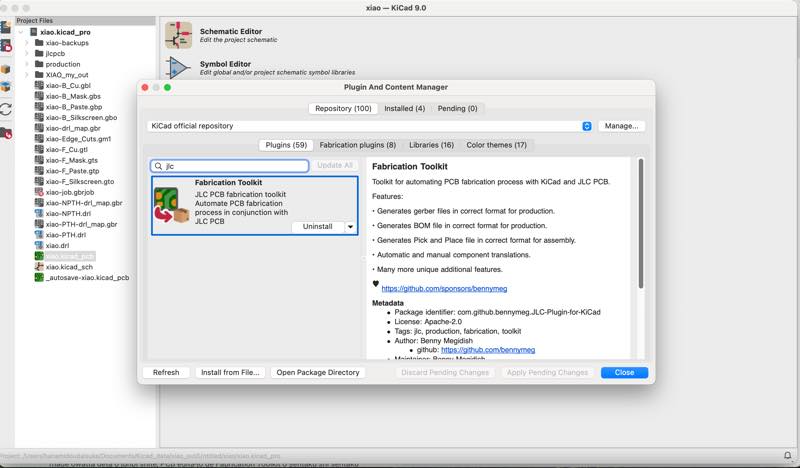
Task: Select xiao-drl_map.gbr in project tree
Action: pyautogui.click(x=73, y=128)
